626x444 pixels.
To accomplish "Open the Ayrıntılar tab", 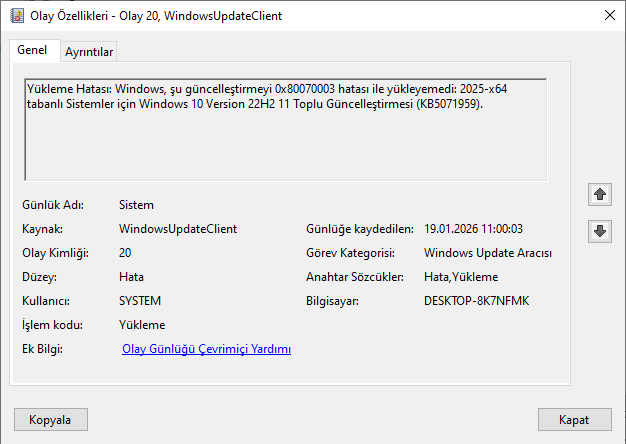I will tap(89, 52).
